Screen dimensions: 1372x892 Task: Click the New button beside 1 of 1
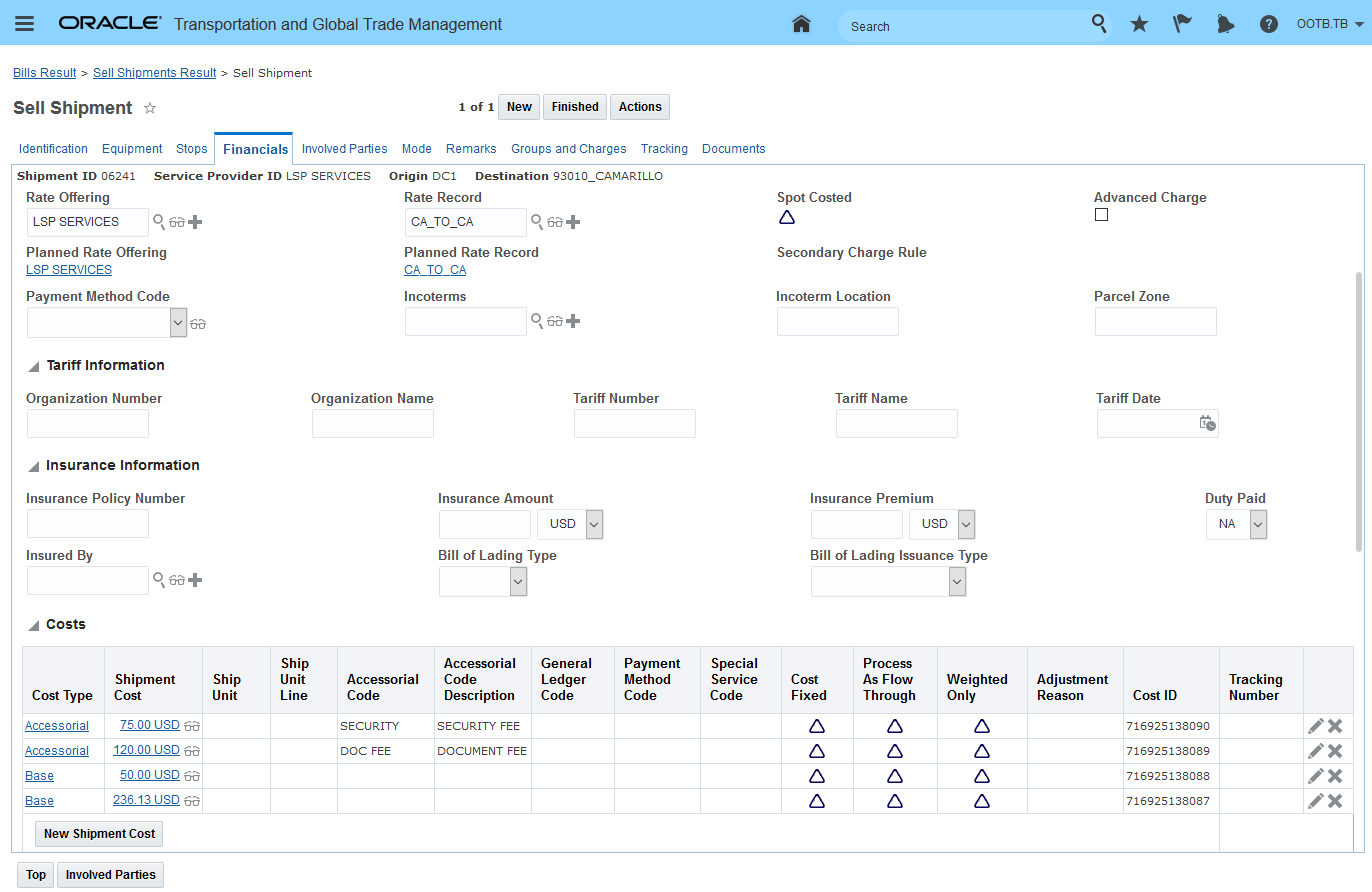[x=519, y=107]
